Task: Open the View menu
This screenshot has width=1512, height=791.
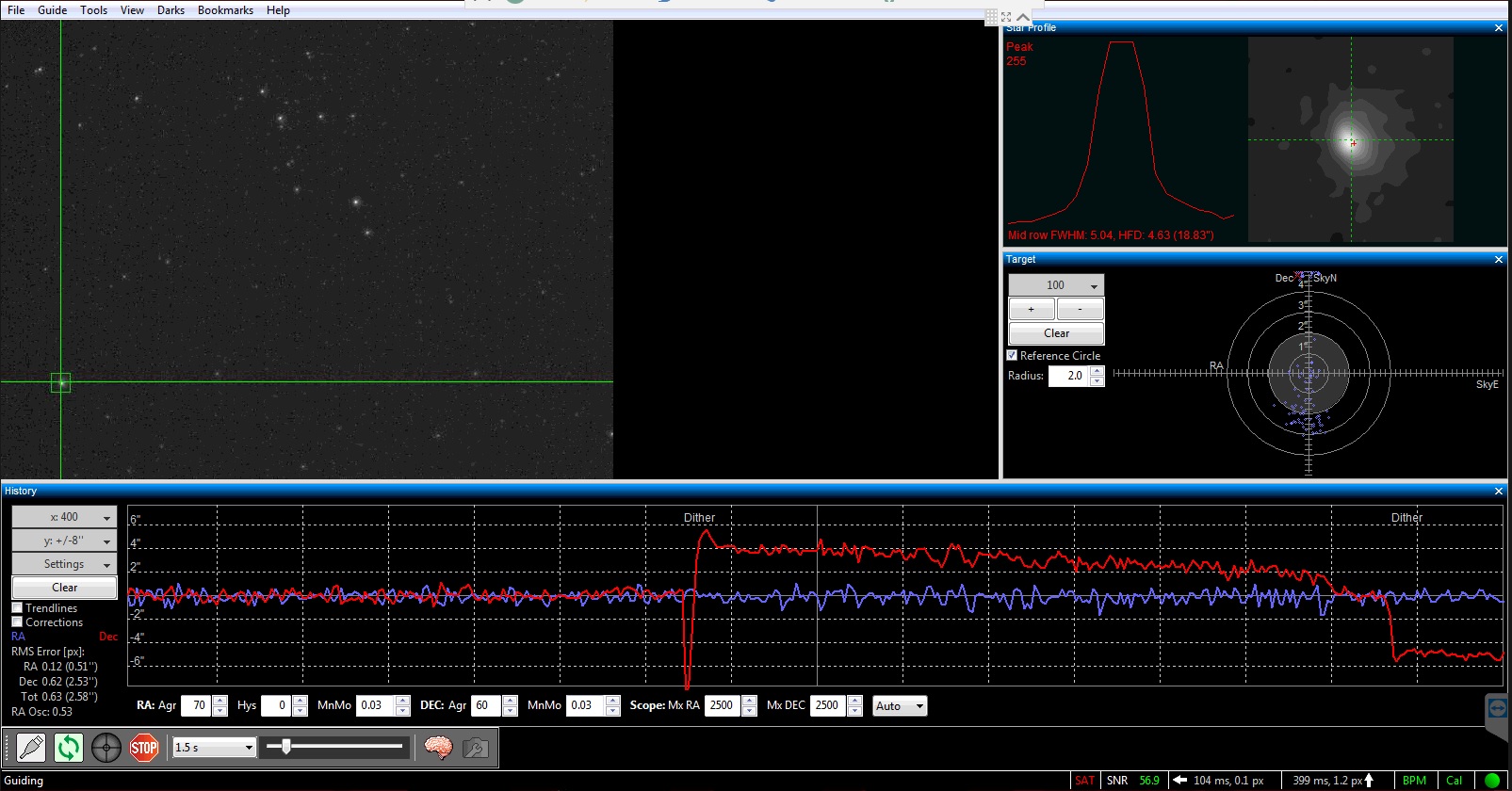Action: click(x=132, y=10)
